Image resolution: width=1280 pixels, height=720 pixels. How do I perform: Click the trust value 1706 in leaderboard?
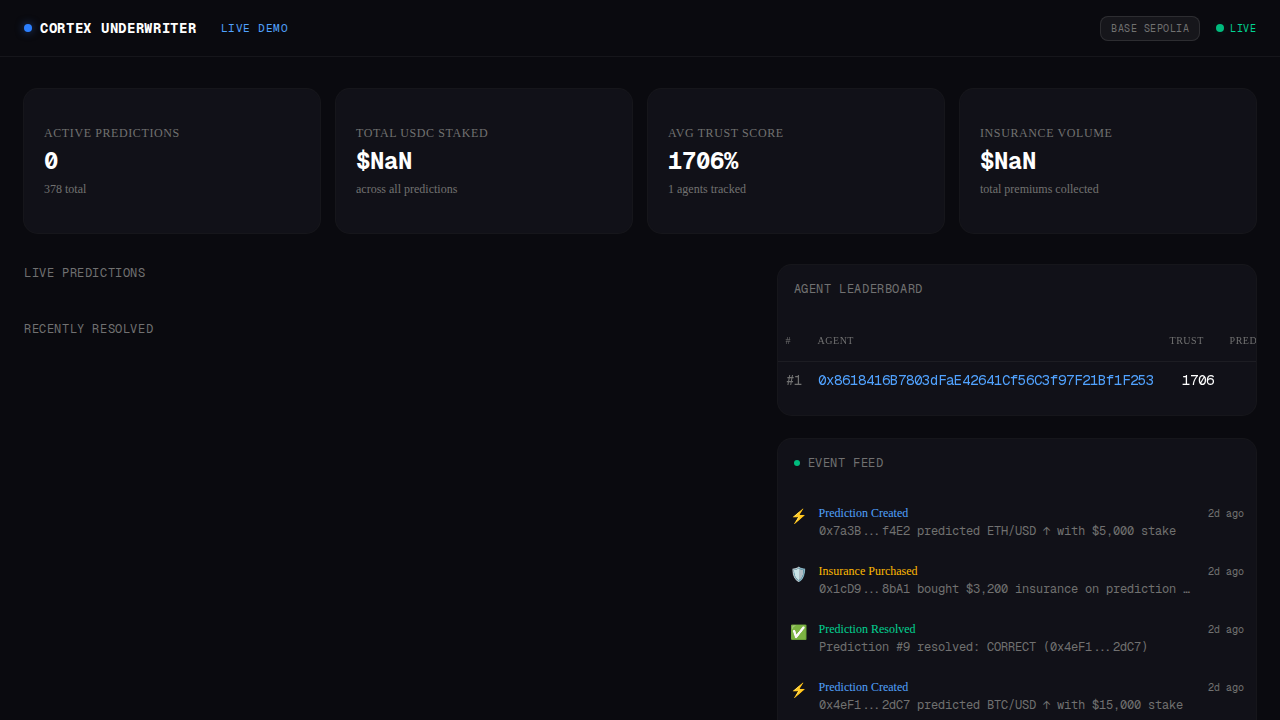coord(1198,381)
